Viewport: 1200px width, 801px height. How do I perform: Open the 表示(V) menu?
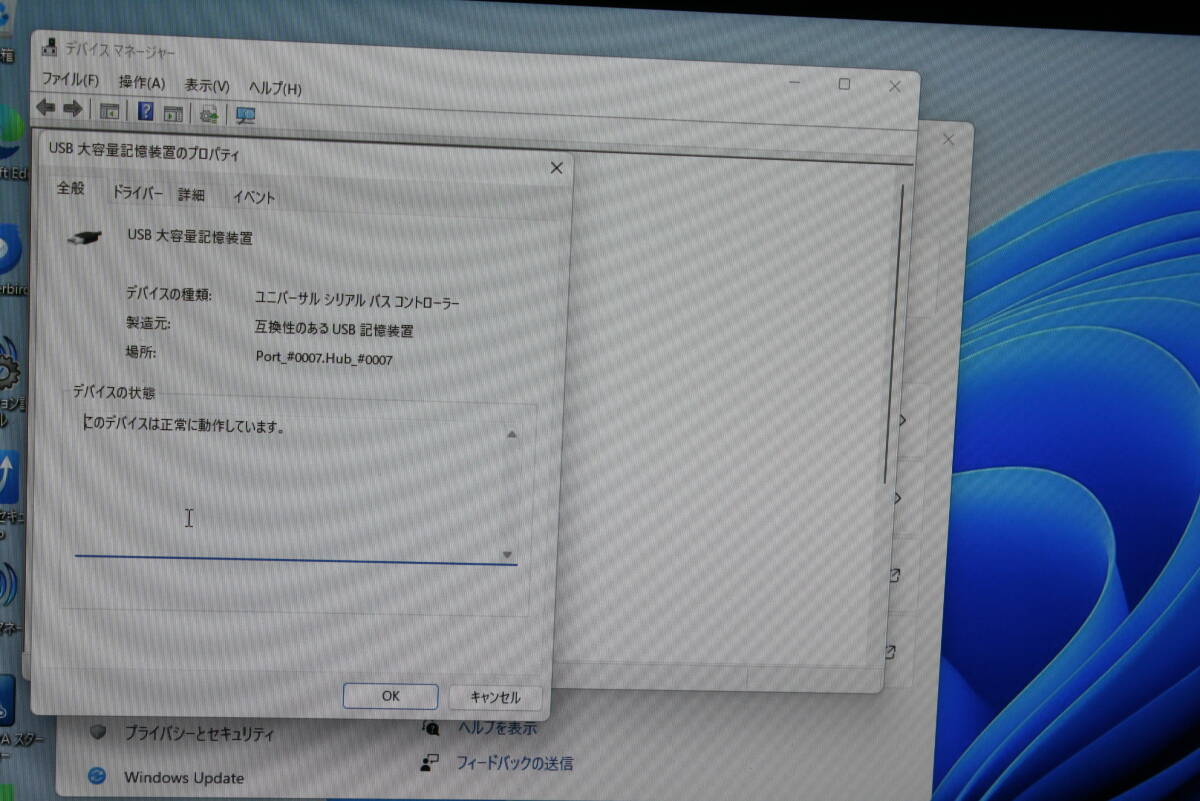pyautogui.click(x=207, y=86)
